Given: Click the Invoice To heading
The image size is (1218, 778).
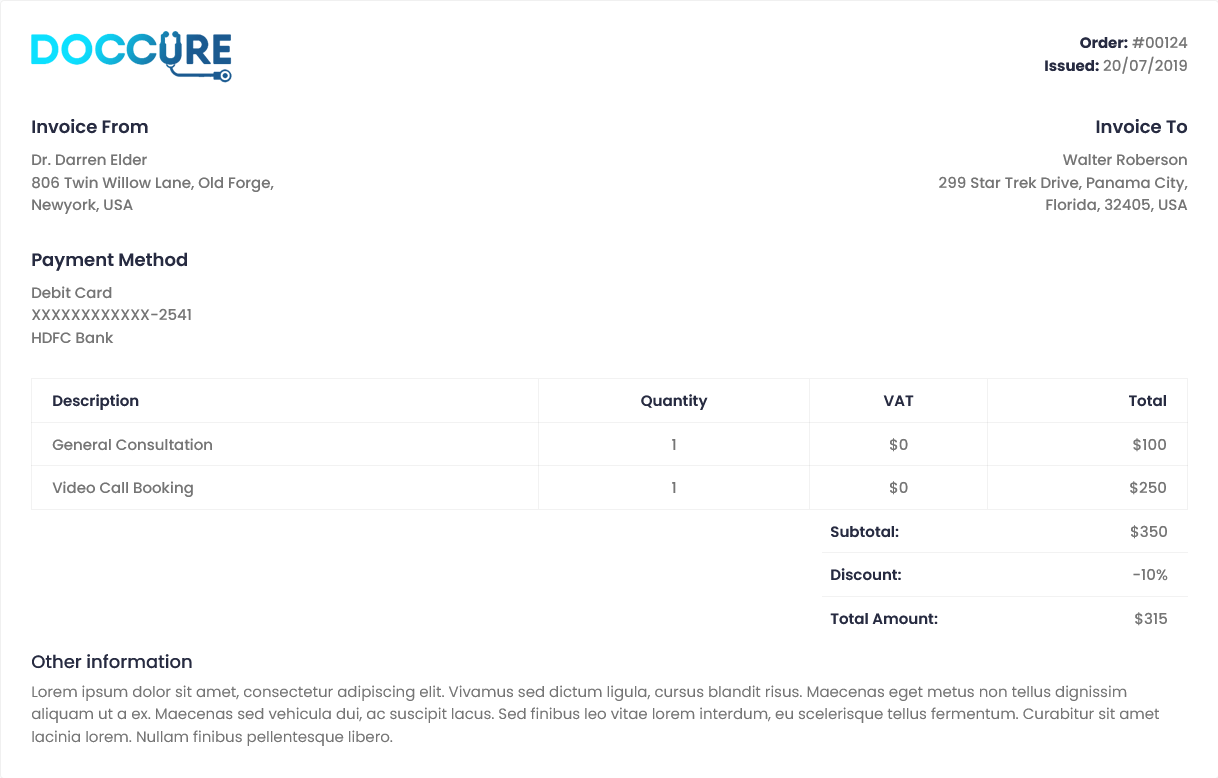Looking at the screenshot, I should pyautogui.click(x=1141, y=127).
